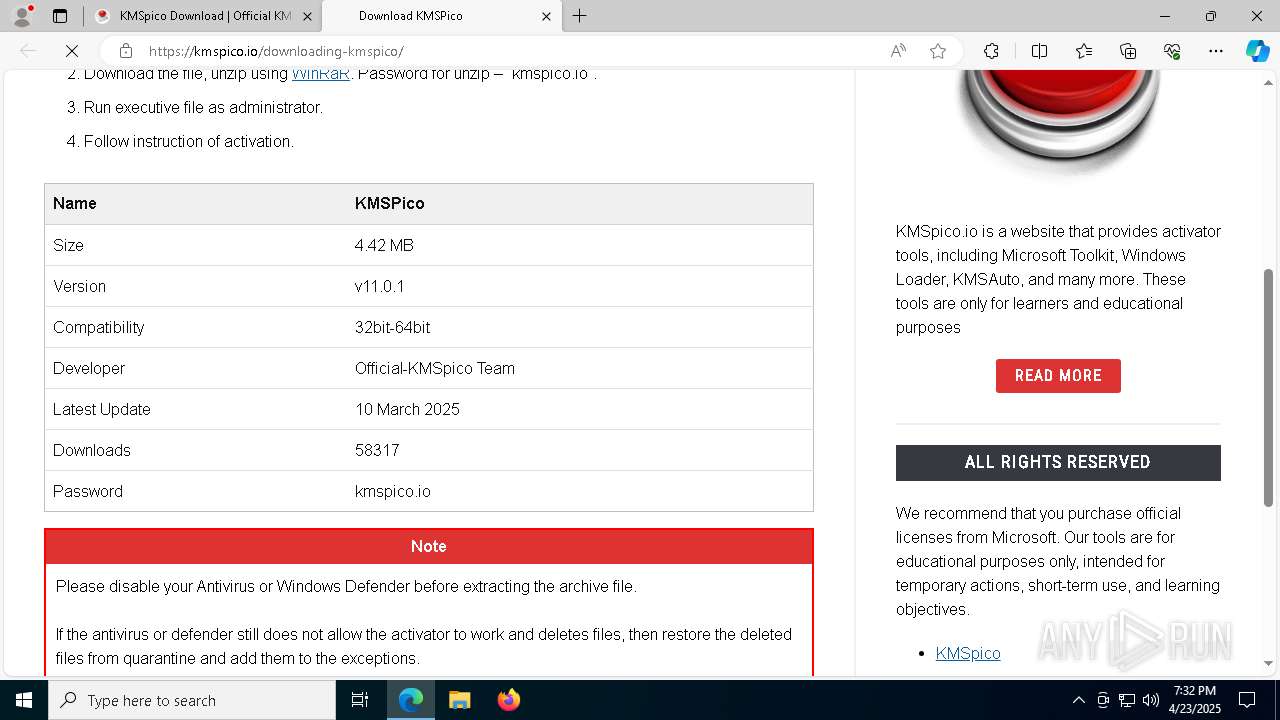Viewport: 1280px width, 720px height.
Task: Open File Explorer from taskbar
Action: pos(460,700)
